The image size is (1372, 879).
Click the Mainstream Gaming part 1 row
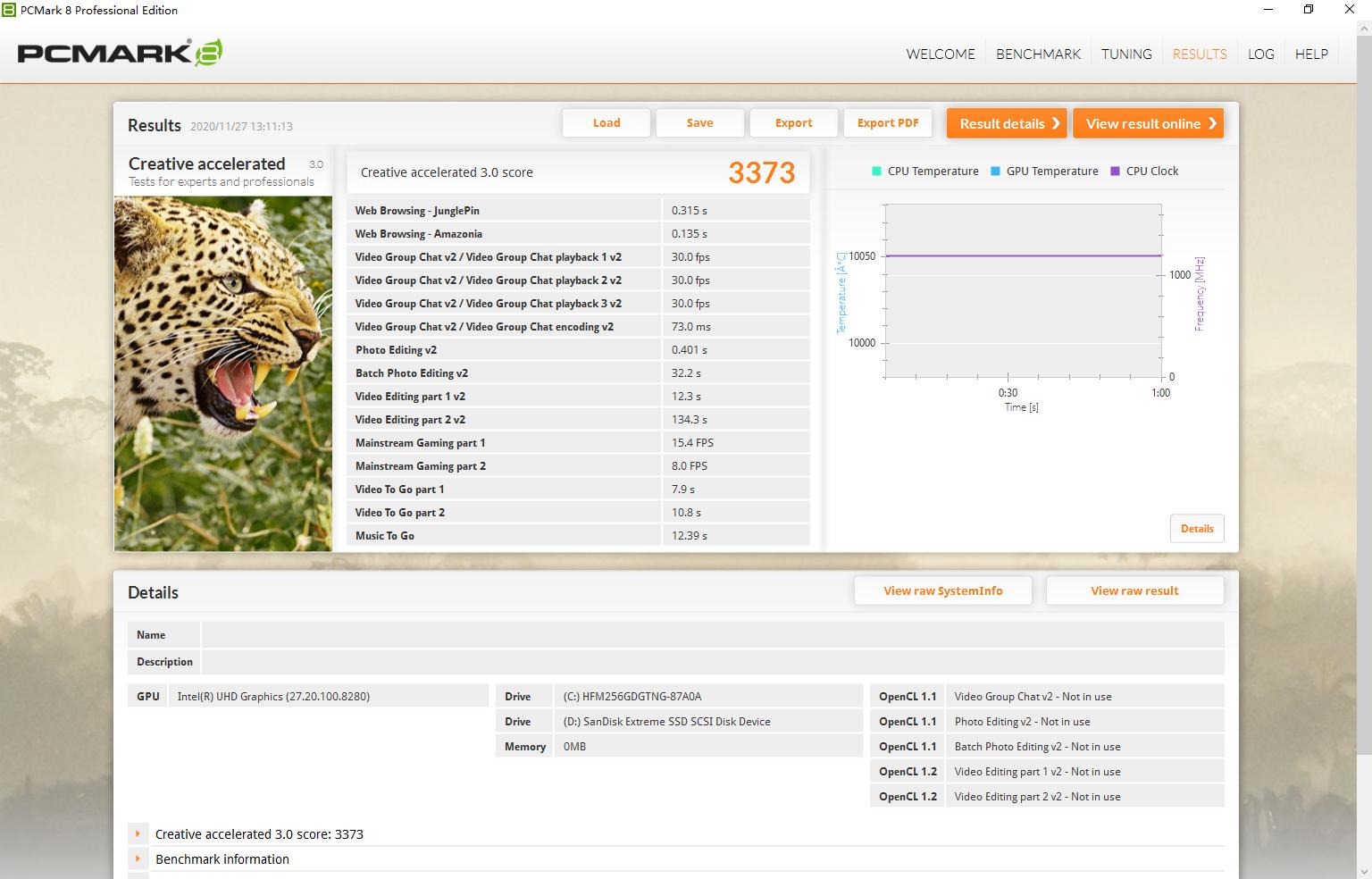[x=578, y=443]
